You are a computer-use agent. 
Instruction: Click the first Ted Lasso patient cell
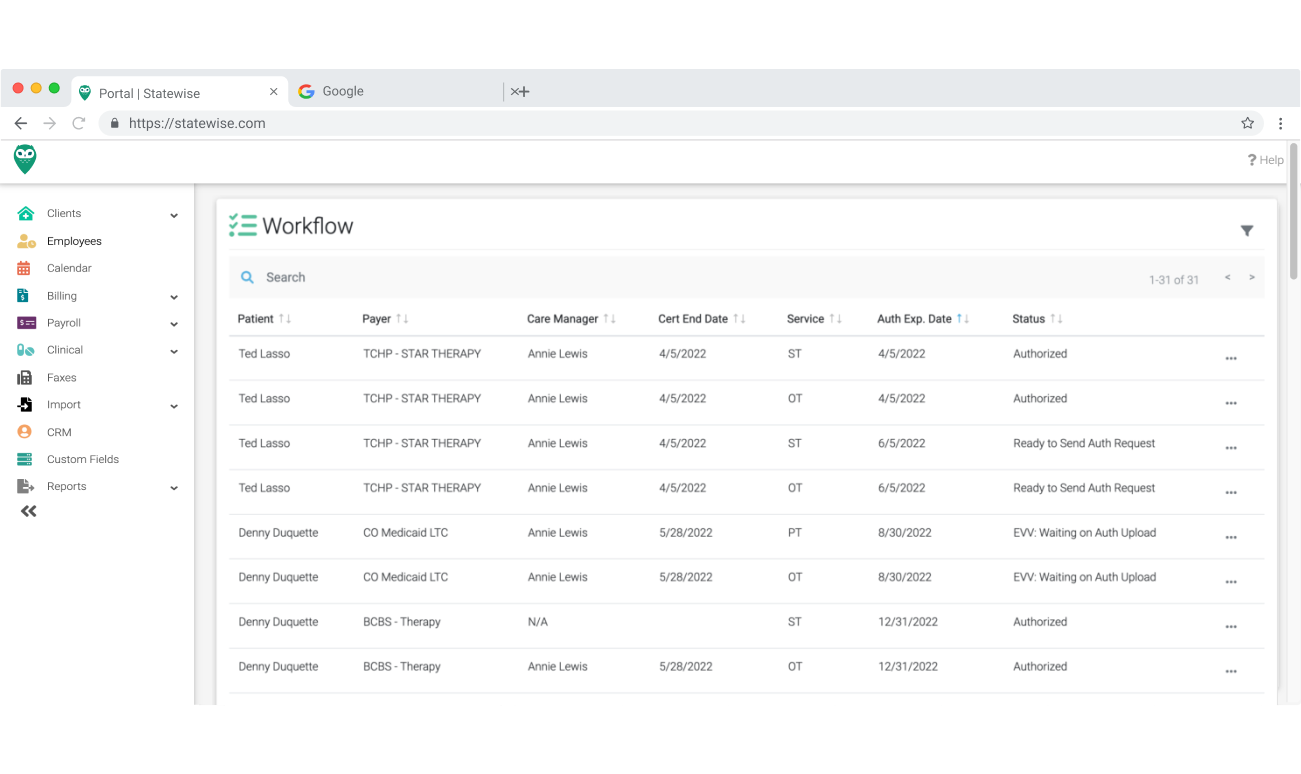coord(264,354)
